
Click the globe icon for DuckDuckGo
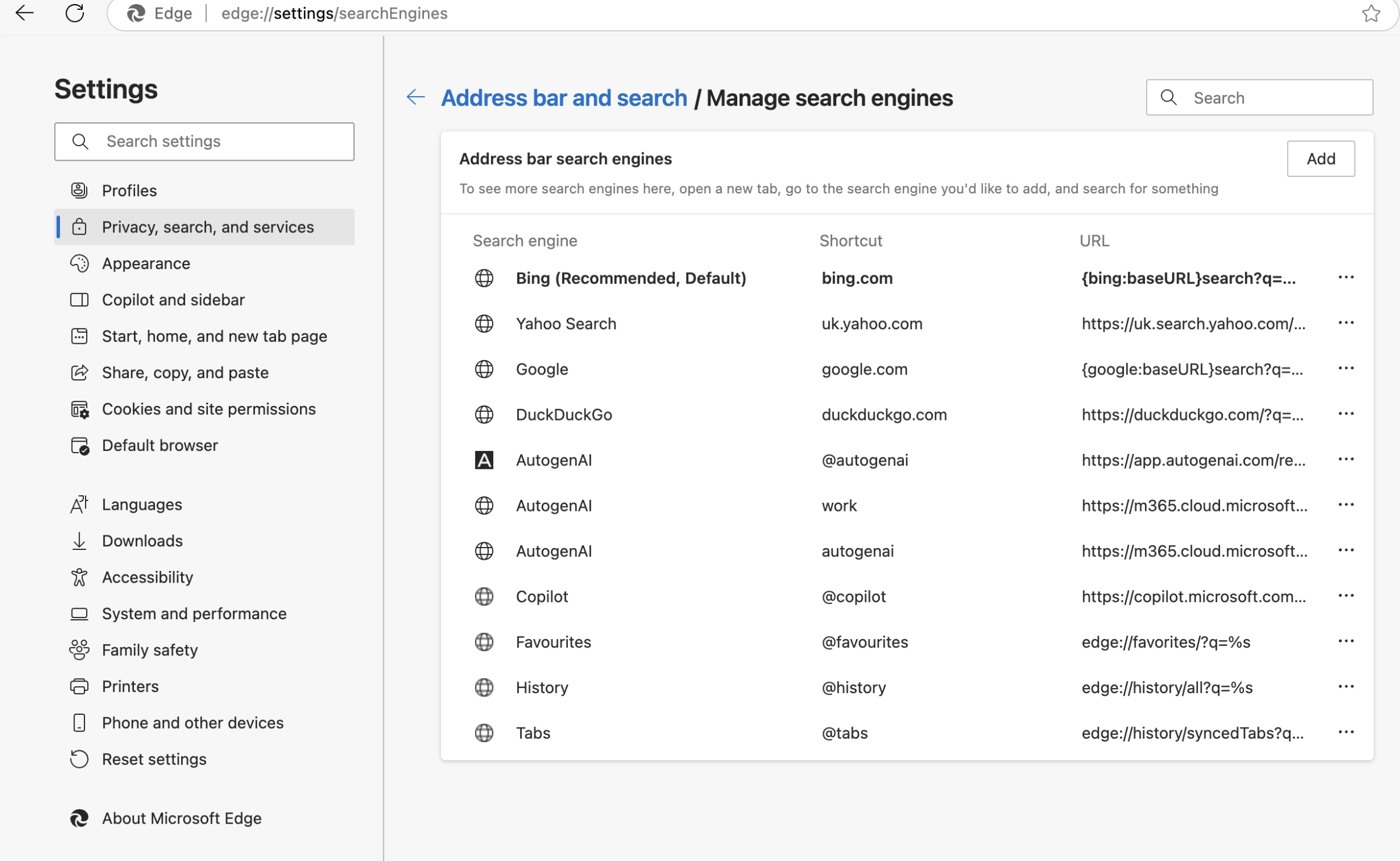(484, 415)
